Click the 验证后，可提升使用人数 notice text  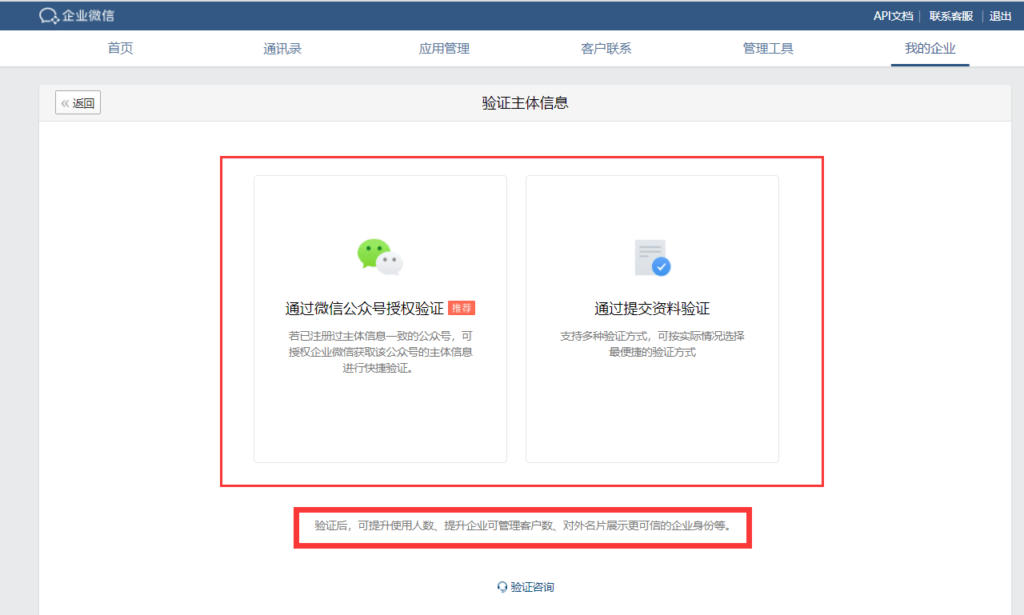click(x=522, y=526)
